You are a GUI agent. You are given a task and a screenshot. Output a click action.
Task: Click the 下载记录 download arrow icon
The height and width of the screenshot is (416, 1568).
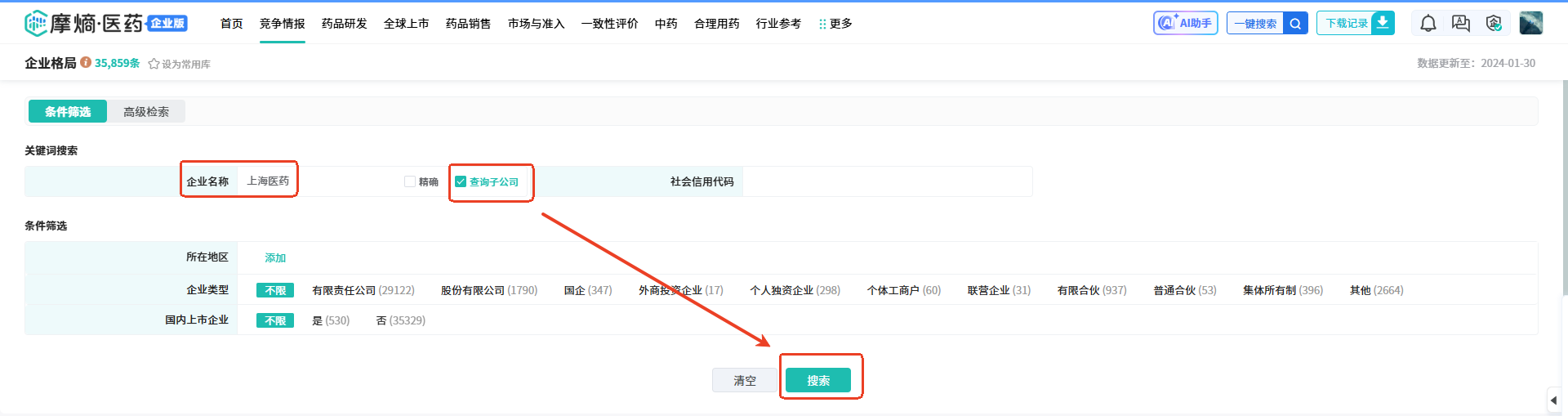(x=1383, y=23)
